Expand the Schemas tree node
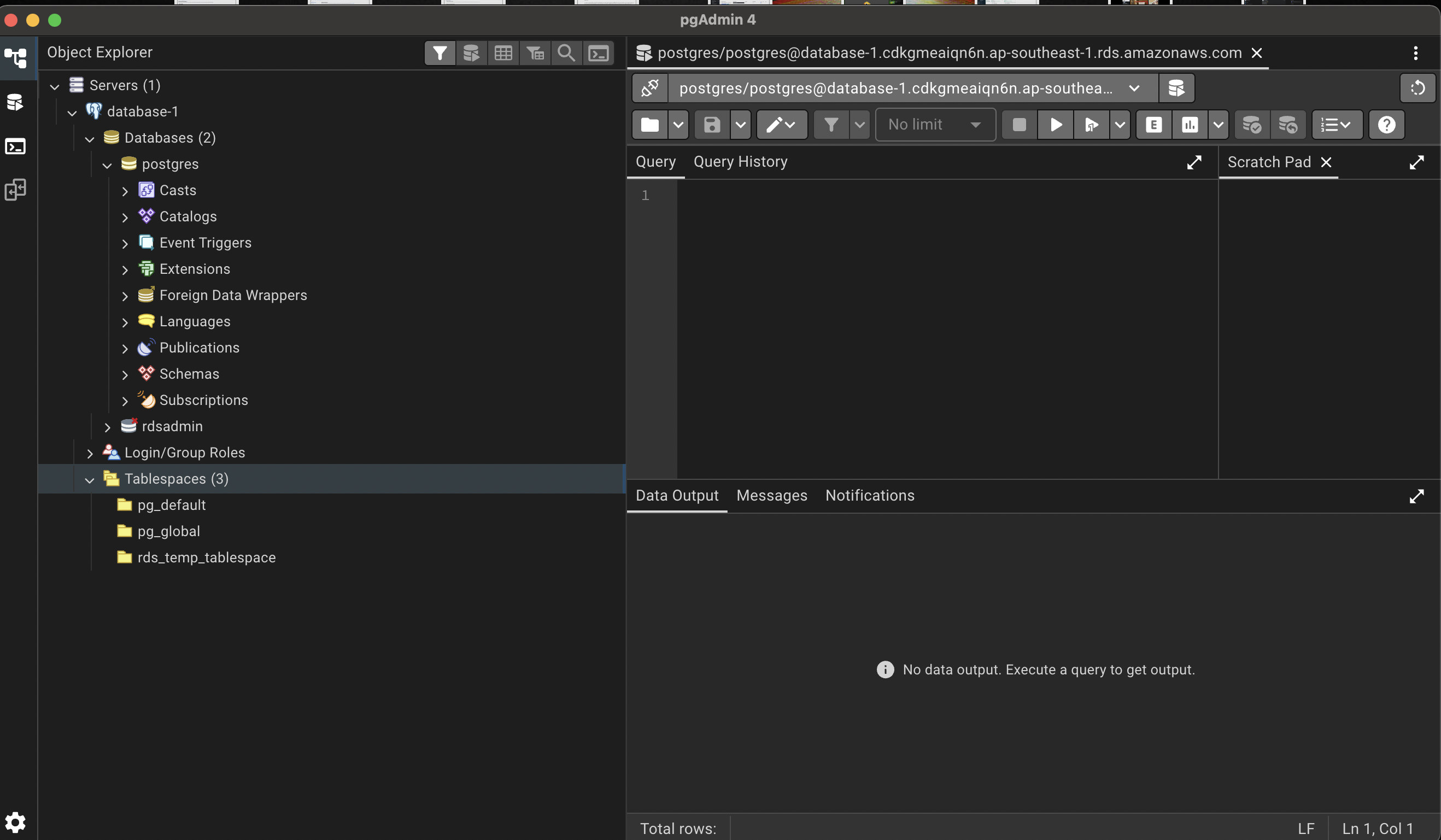Screen dimensions: 1441x840 [125, 374]
